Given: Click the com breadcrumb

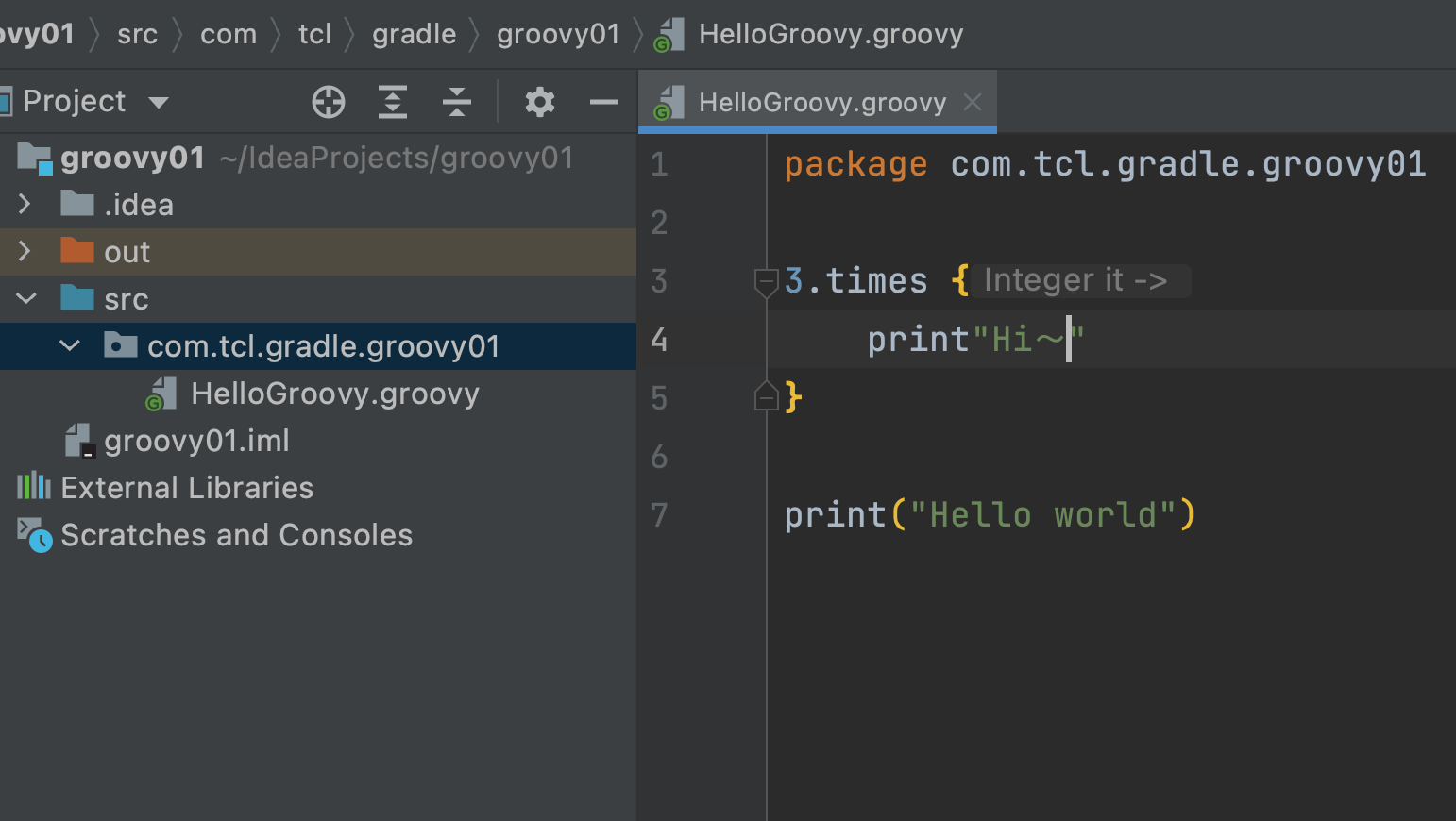Looking at the screenshot, I should pos(229,34).
